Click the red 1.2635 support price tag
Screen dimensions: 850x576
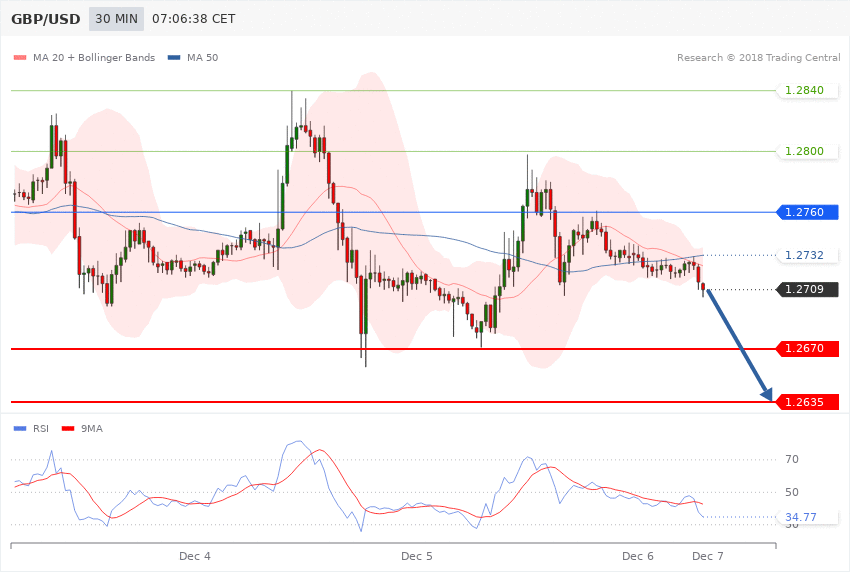(x=808, y=402)
